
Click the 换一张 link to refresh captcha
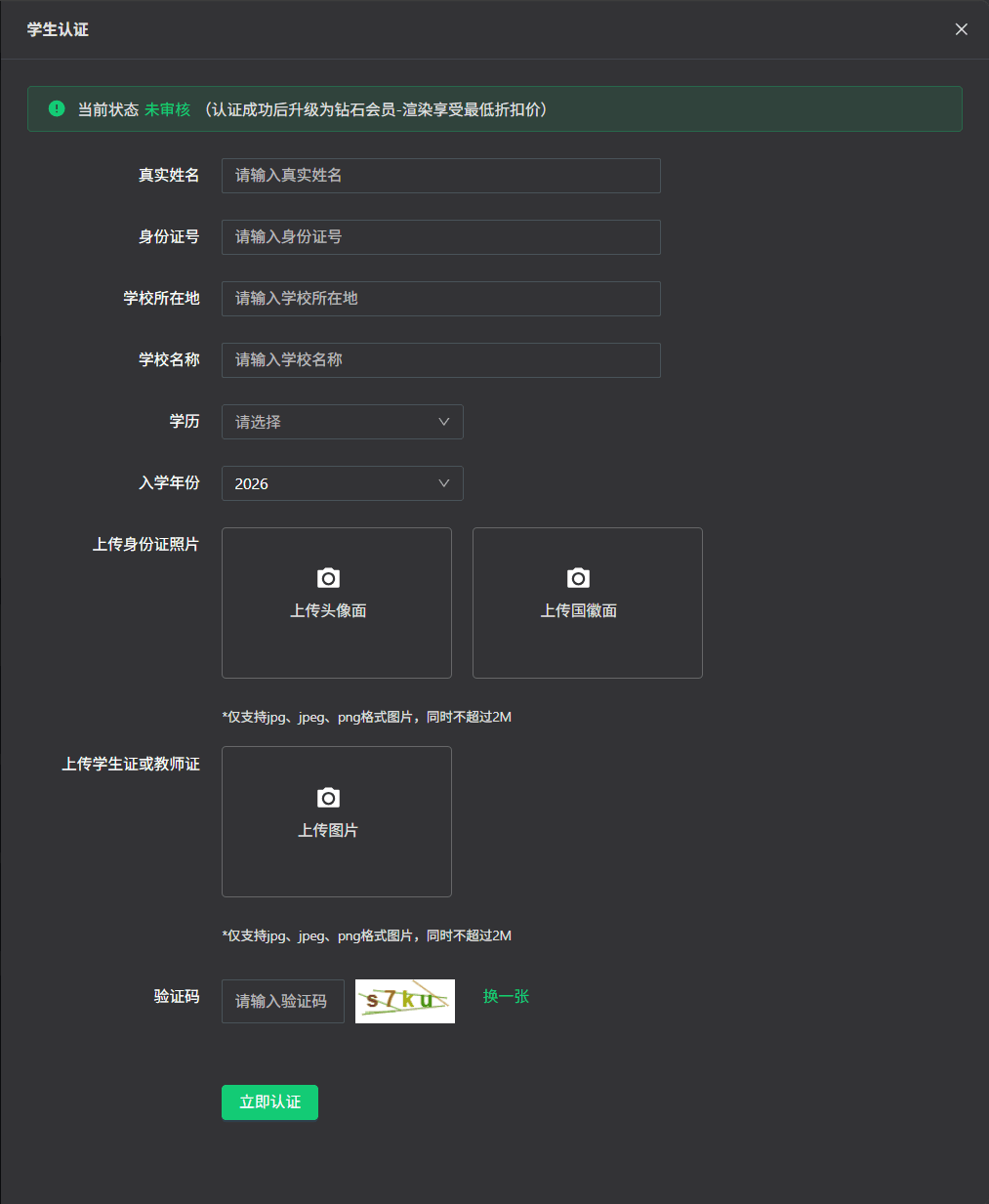pos(506,996)
